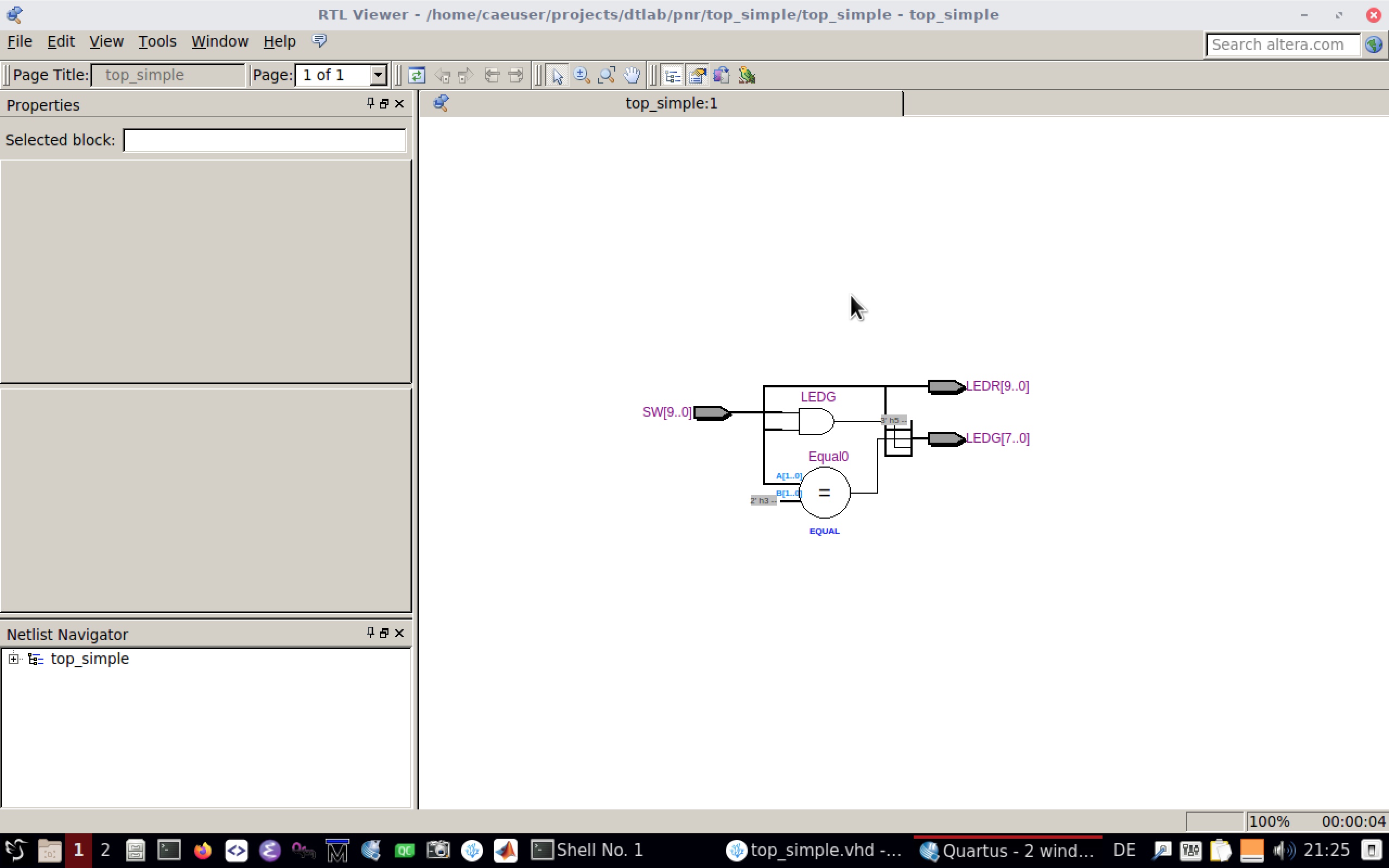Float the Netlist Navigator panel

[x=384, y=633]
